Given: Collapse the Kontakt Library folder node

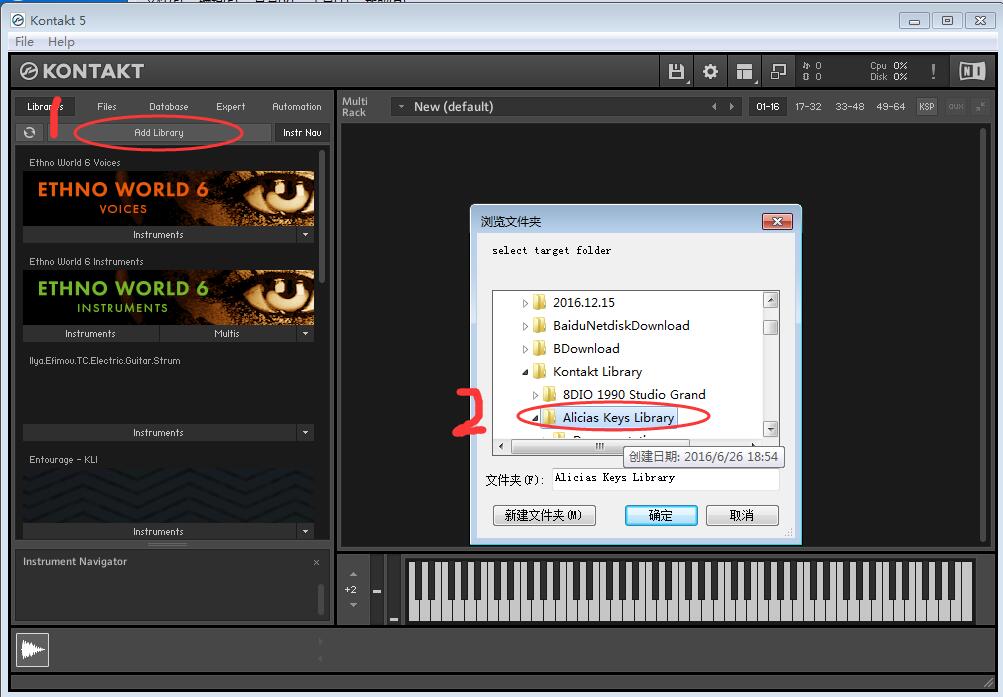Looking at the screenshot, I should (525, 372).
